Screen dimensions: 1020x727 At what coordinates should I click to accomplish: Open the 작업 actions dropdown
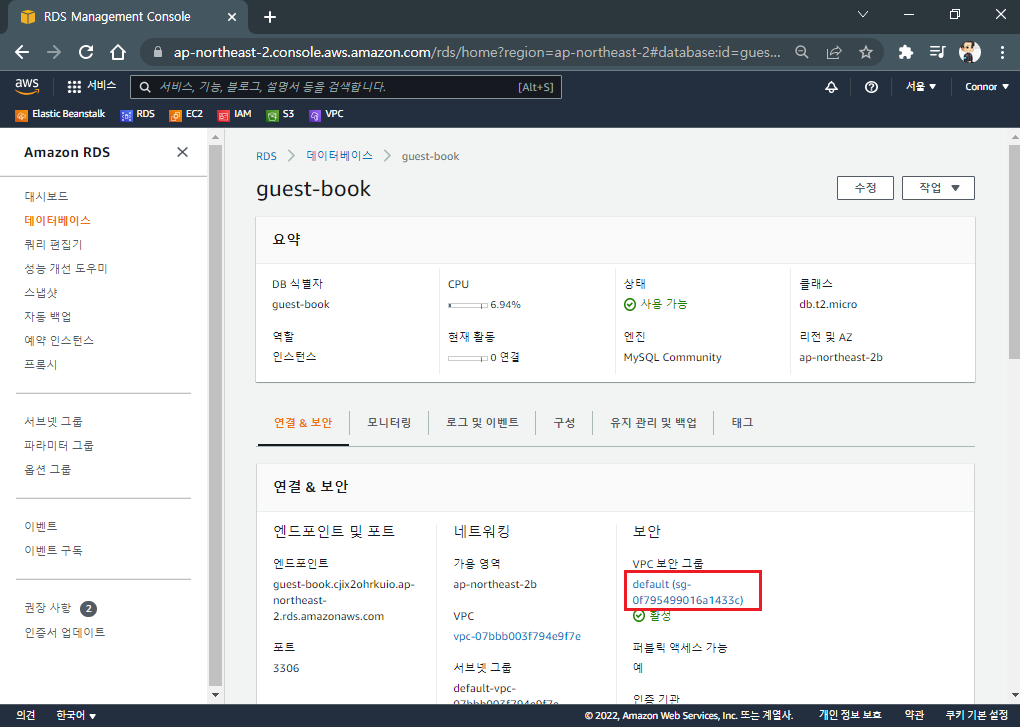938,188
